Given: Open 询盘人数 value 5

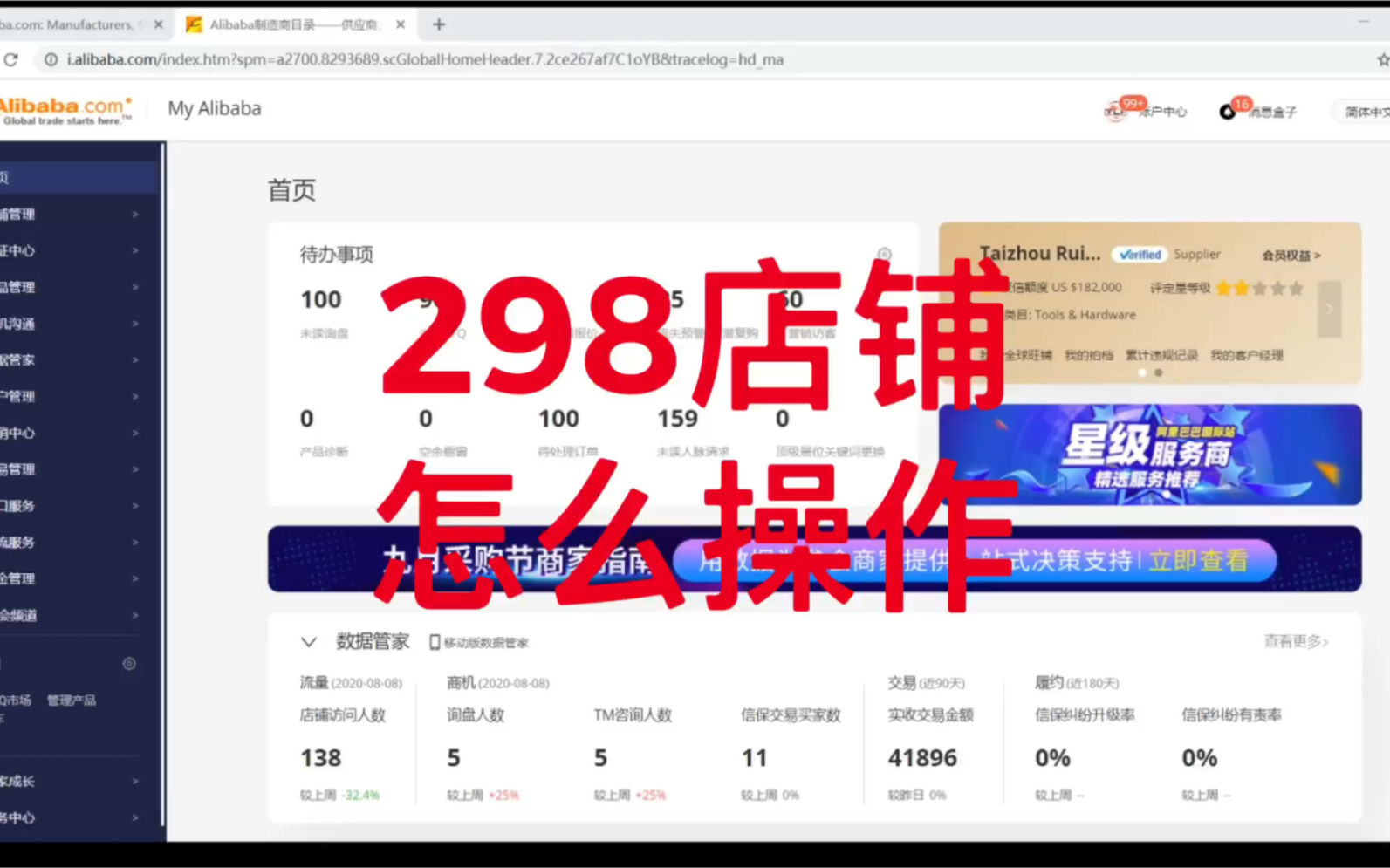Looking at the screenshot, I should [454, 758].
